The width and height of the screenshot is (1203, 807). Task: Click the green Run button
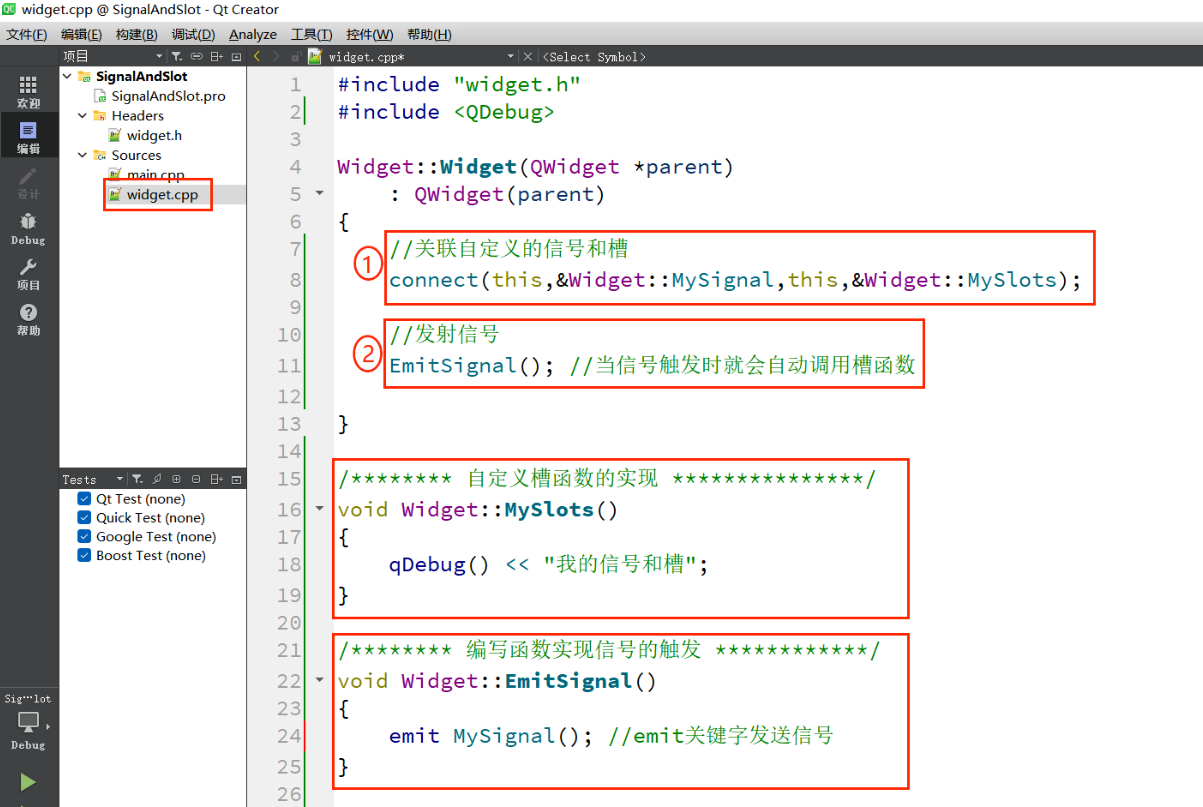pyautogui.click(x=28, y=782)
